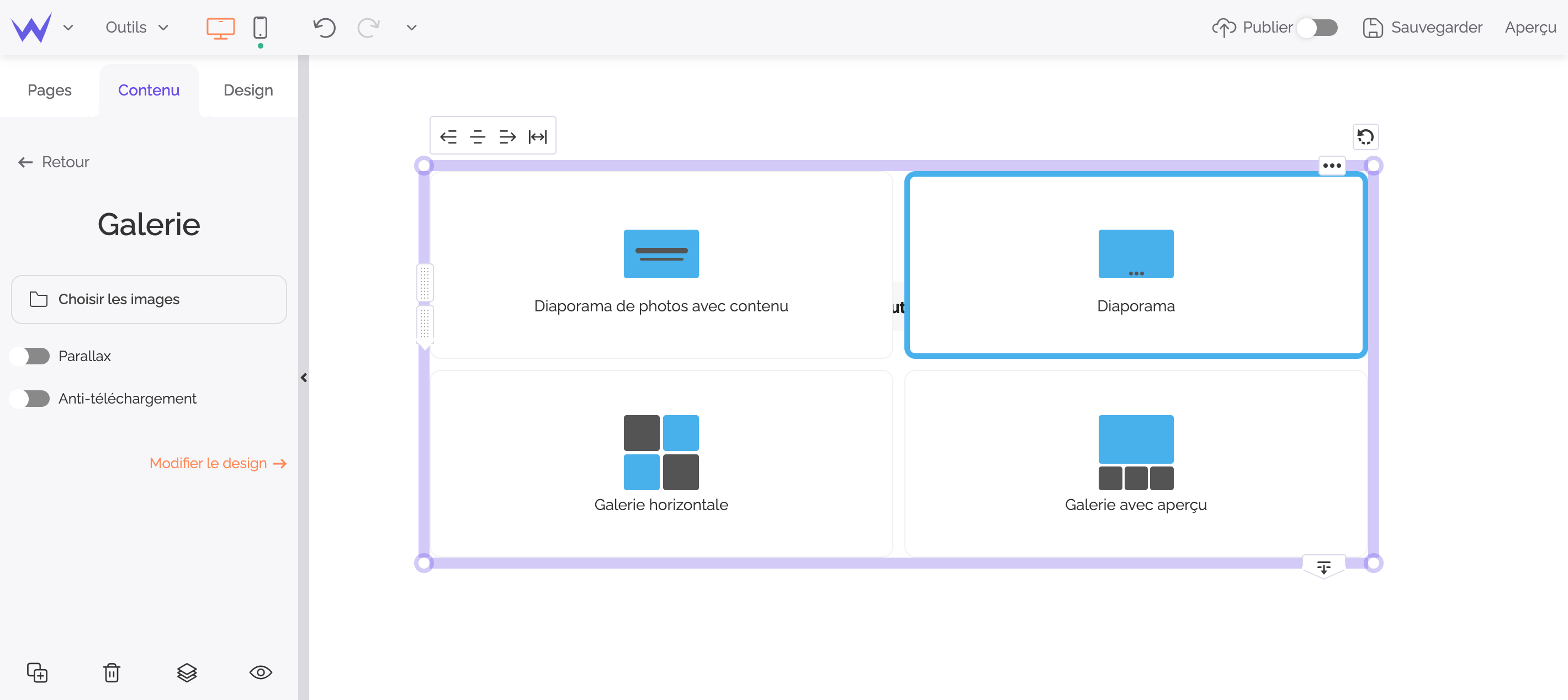1568x700 pixels.
Task: Click the reset rotation icon
Action: (1365, 137)
